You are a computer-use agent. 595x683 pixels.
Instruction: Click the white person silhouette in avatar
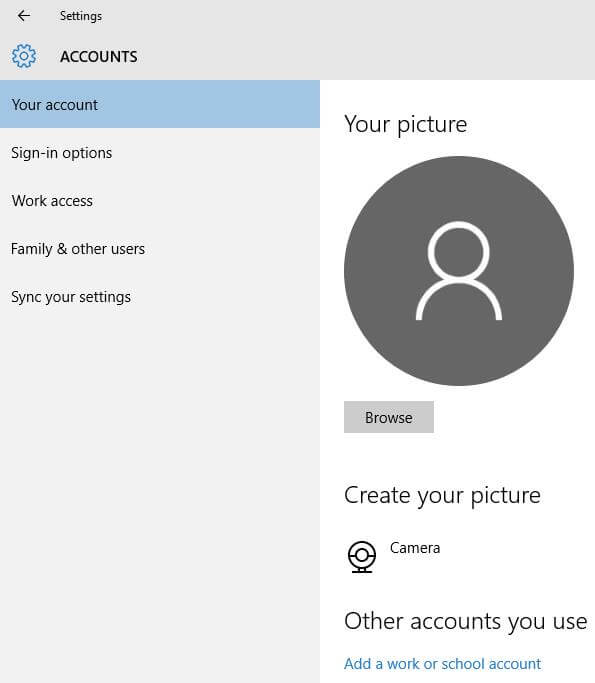(x=459, y=270)
